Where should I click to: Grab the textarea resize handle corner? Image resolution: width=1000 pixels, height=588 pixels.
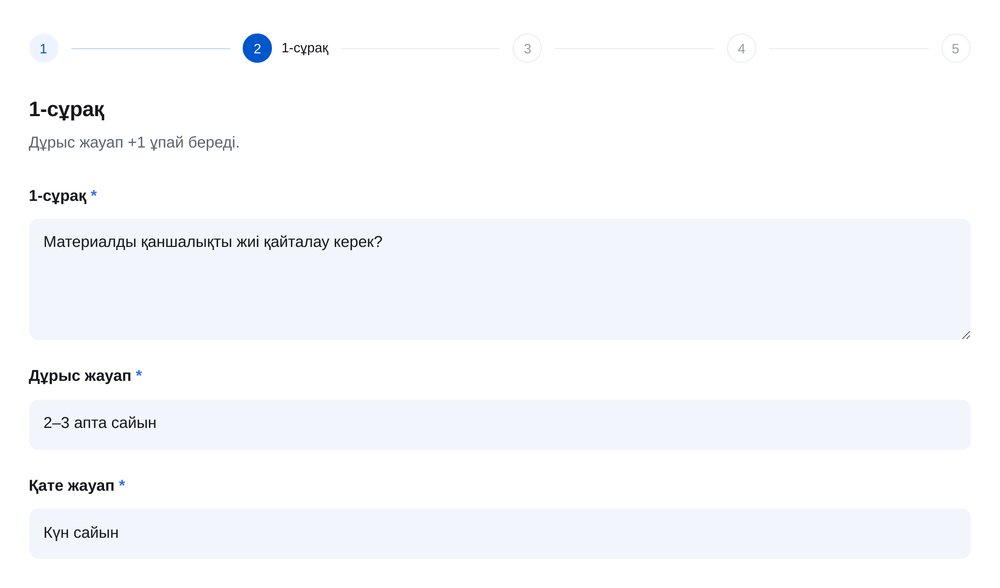pos(966,335)
